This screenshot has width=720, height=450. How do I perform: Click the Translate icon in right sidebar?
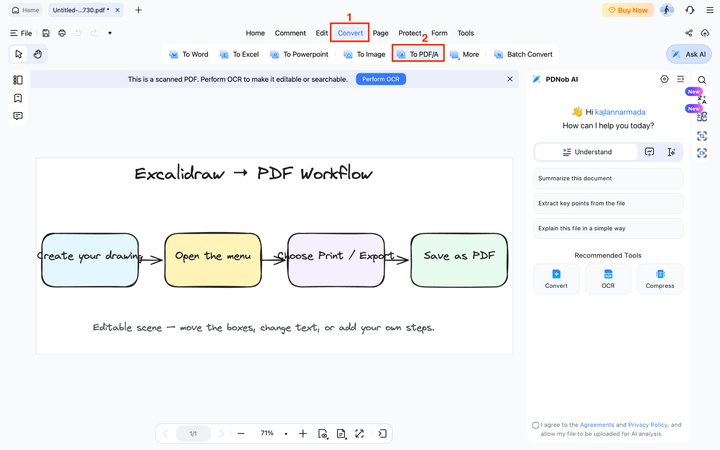[x=702, y=98]
